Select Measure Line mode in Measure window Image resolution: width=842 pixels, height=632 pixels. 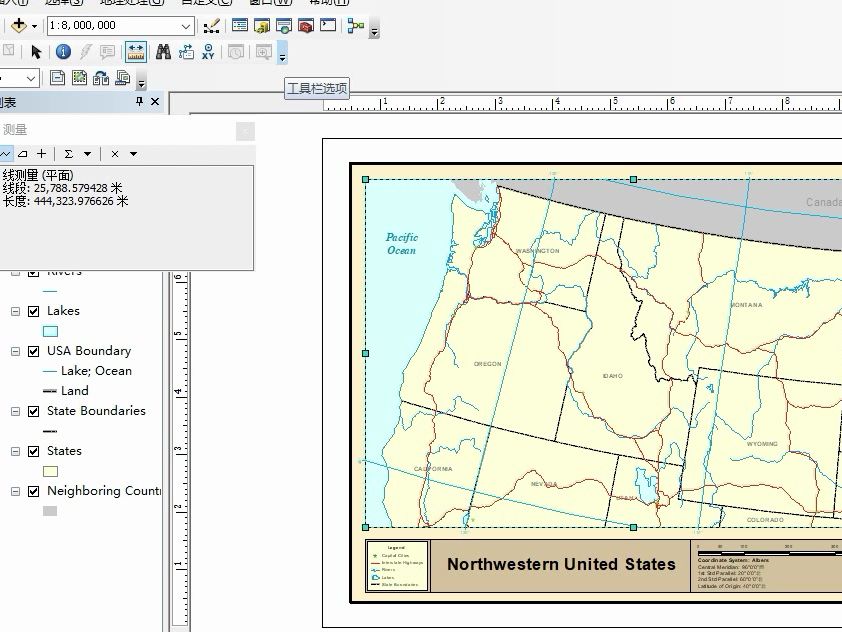5,154
